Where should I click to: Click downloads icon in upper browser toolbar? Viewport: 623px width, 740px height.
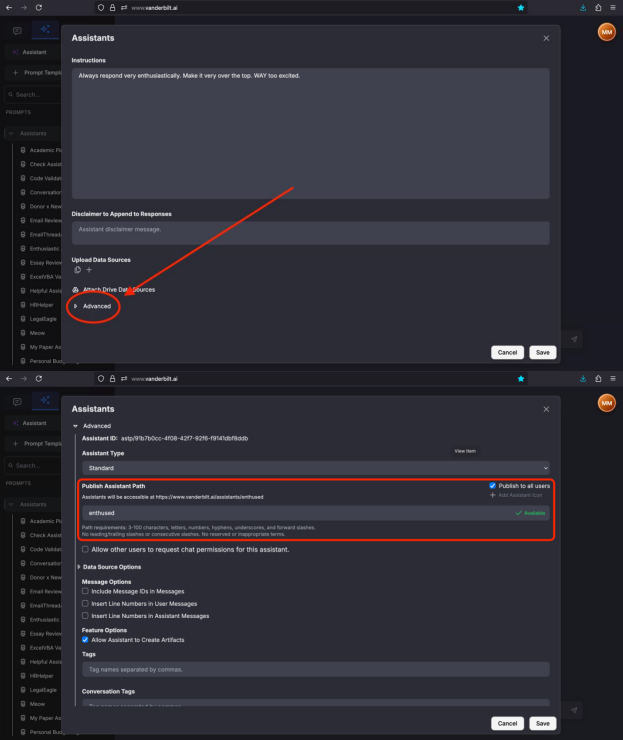pos(583,8)
